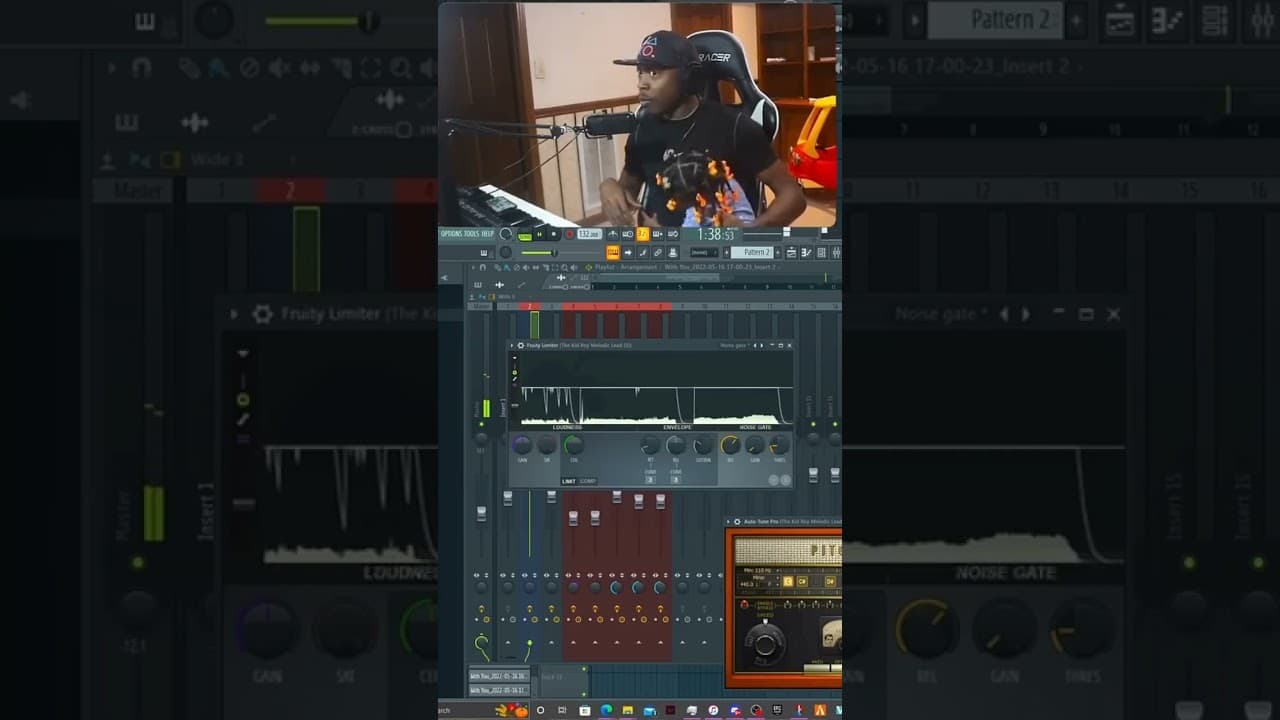The image size is (1280, 720).
Task: Click the noise gate THRES knob
Action: coord(780,445)
